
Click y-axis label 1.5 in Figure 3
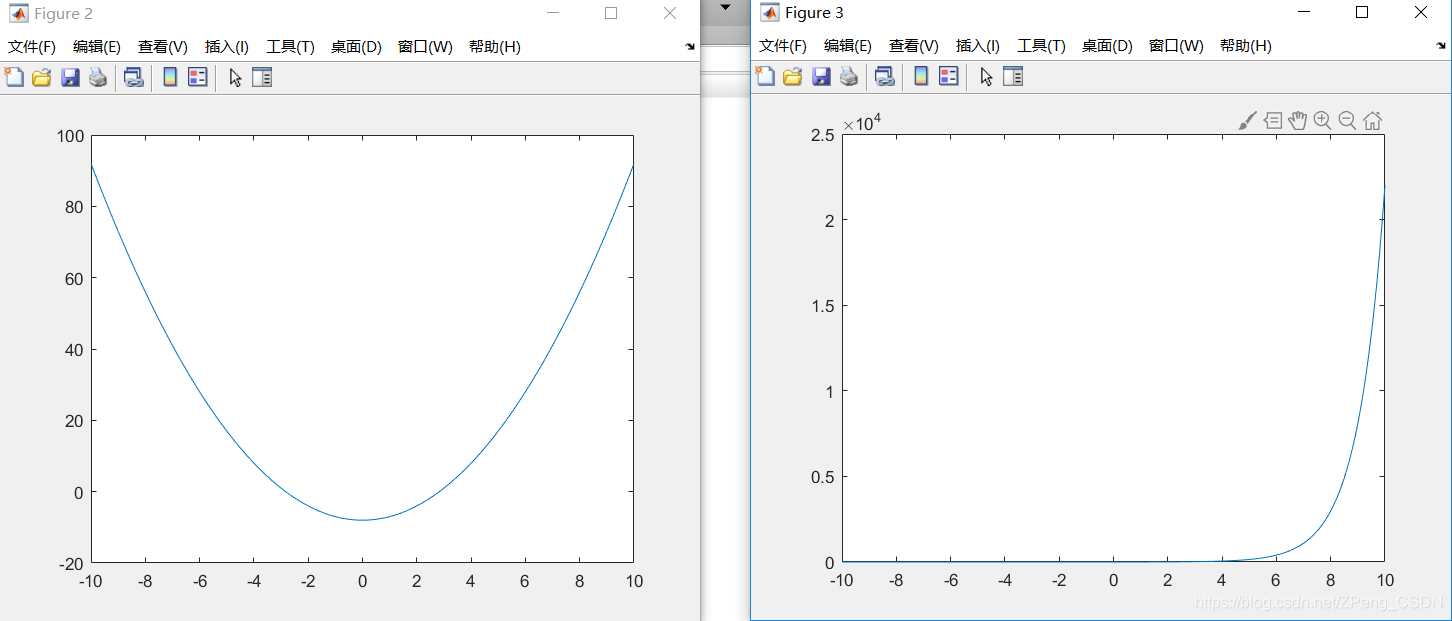pos(822,306)
